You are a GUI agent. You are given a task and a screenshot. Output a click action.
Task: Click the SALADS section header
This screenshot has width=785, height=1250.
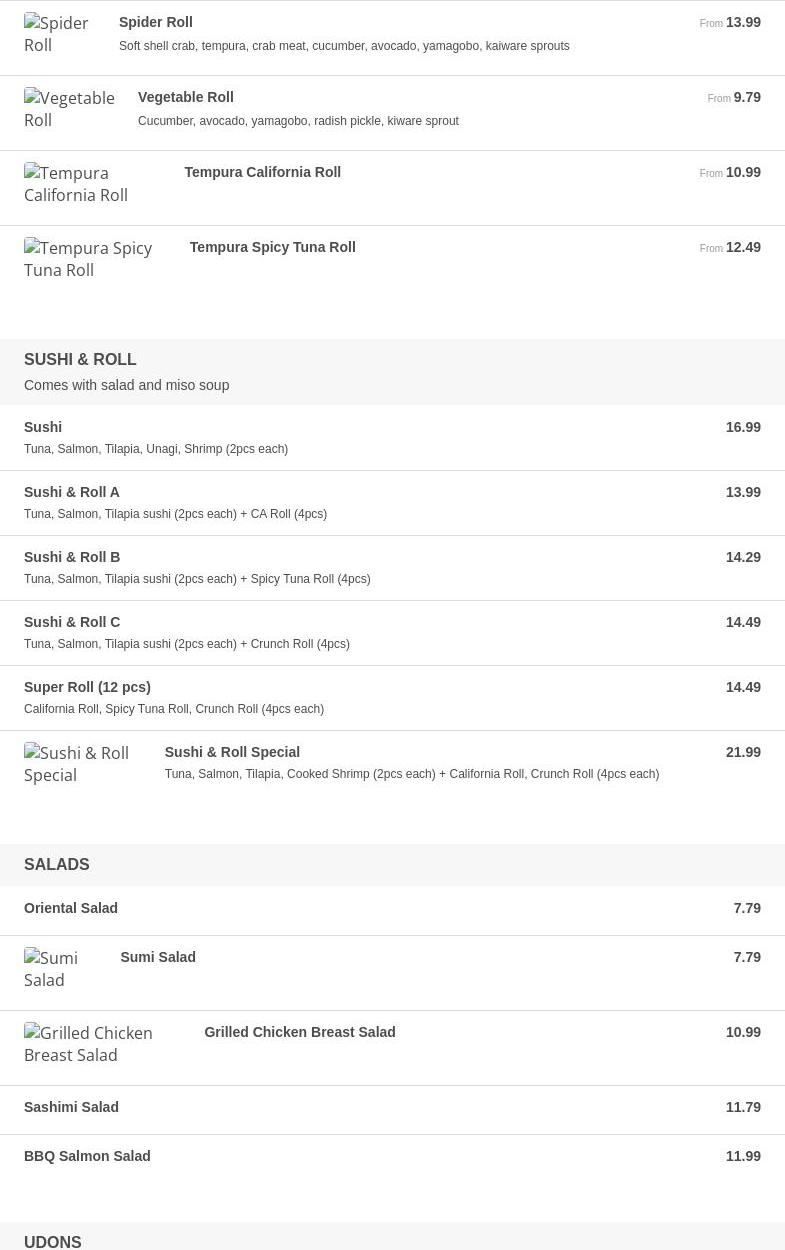click(x=57, y=864)
